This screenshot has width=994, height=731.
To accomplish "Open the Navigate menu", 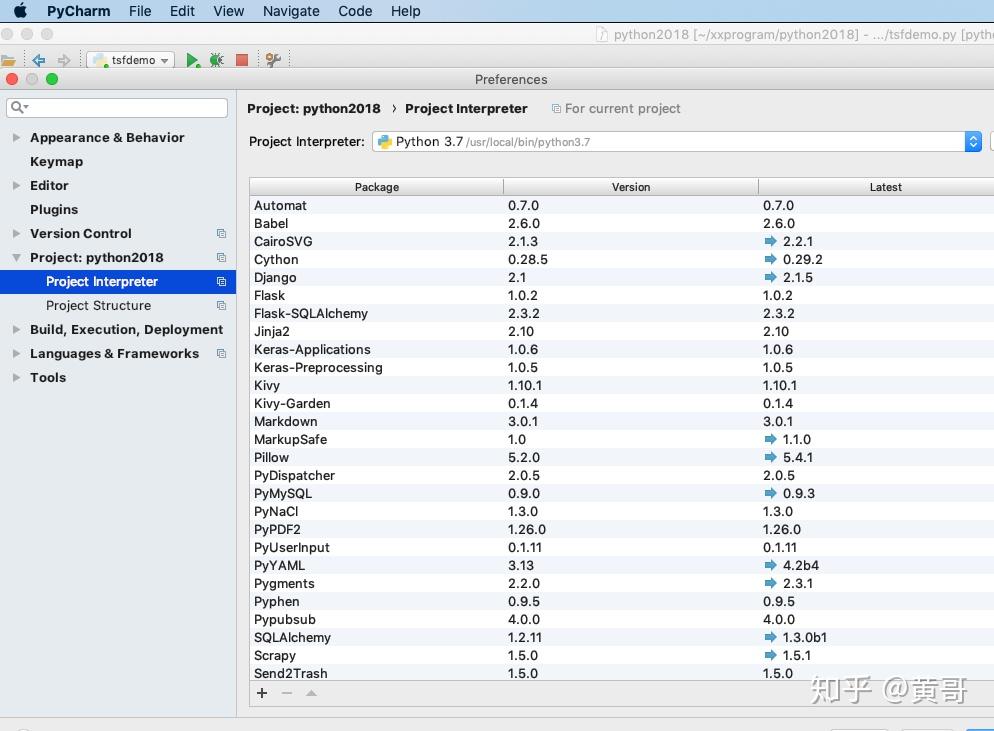I will [x=291, y=11].
